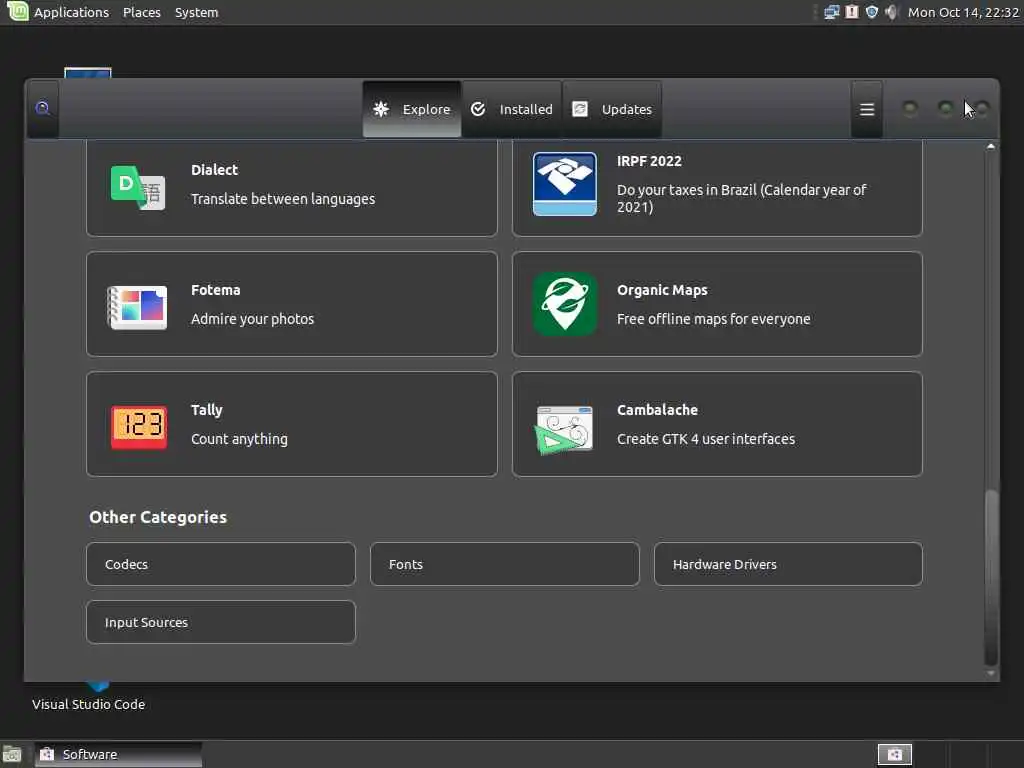Click the update notifier tray icon
The image size is (1024, 768).
(x=852, y=12)
